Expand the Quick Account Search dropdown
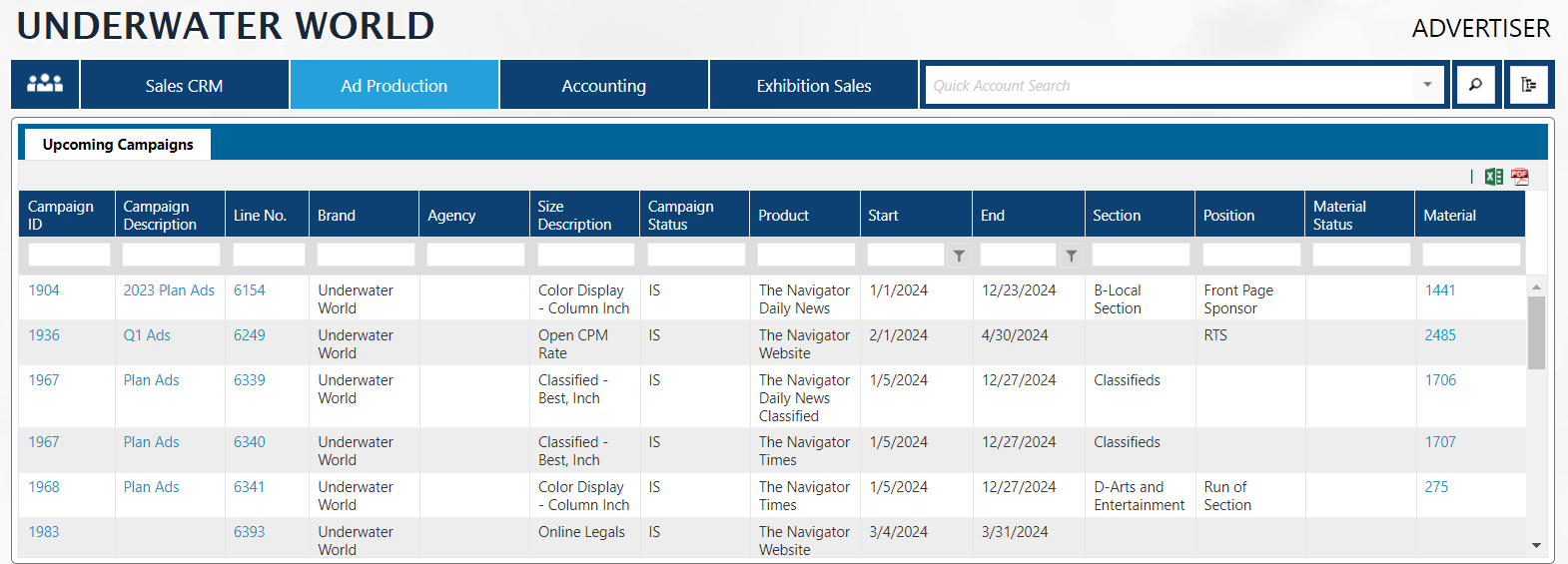 click(x=1427, y=85)
